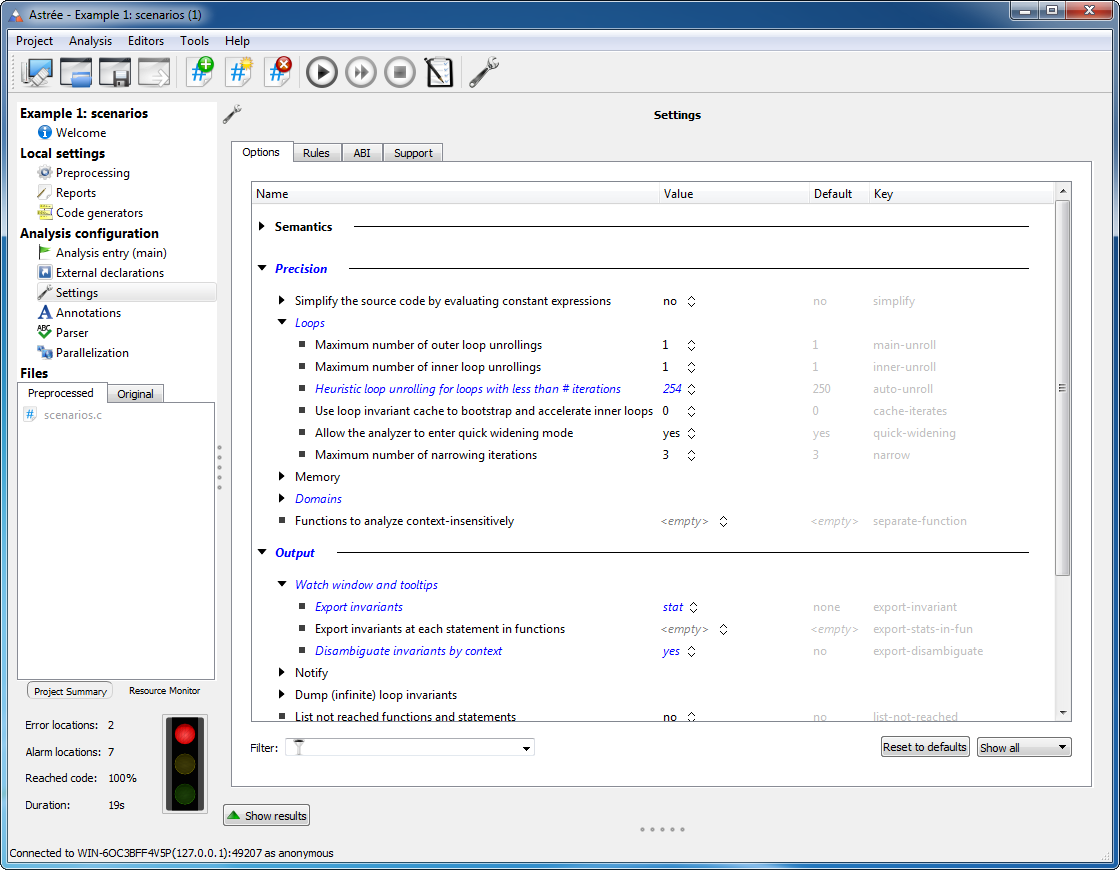The width and height of the screenshot is (1120, 870).
Task: Click the export project toolbar icon
Action: (x=154, y=72)
